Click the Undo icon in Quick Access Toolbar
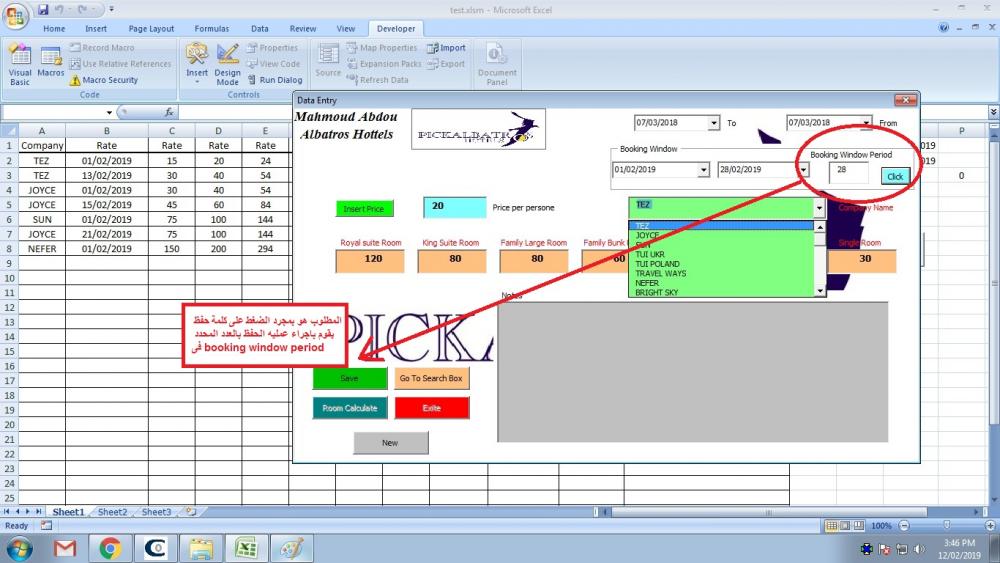1000x563 pixels. (59, 10)
